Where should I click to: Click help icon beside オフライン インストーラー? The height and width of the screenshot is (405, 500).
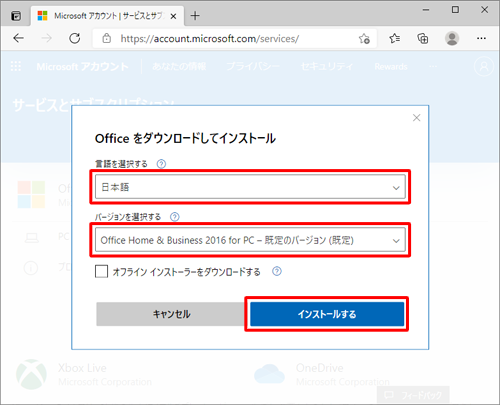(x=277, y=271)
